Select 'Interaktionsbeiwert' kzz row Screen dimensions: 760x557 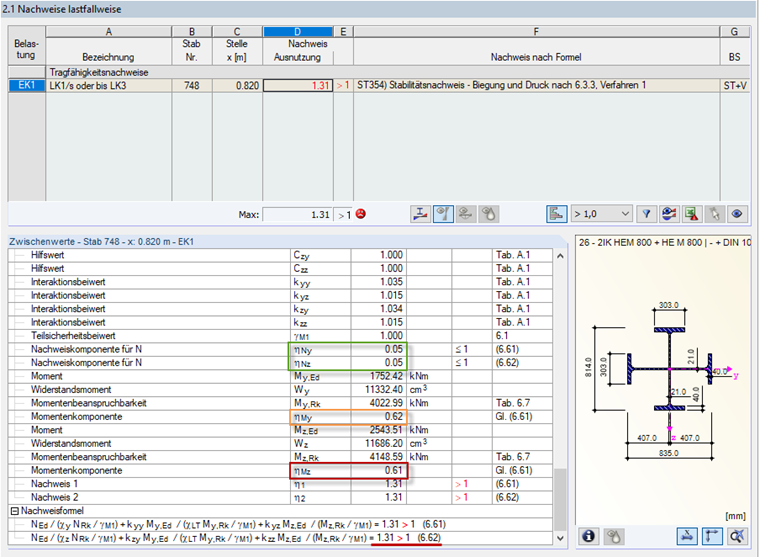coord(280,322)
